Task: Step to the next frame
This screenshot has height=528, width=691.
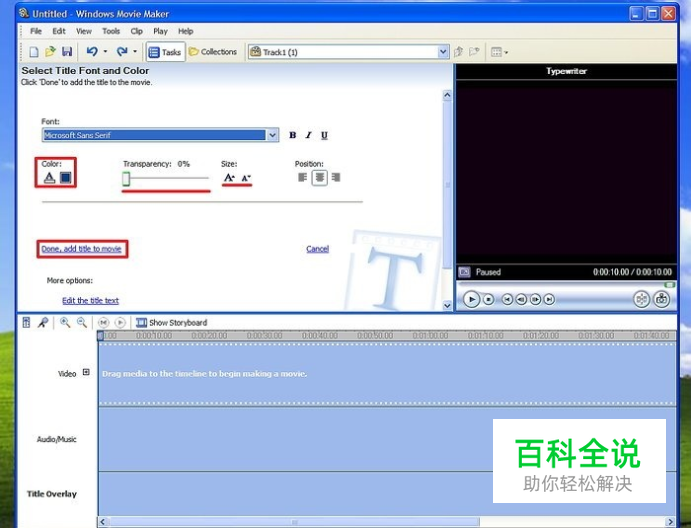Action: [x=535, y=300]
